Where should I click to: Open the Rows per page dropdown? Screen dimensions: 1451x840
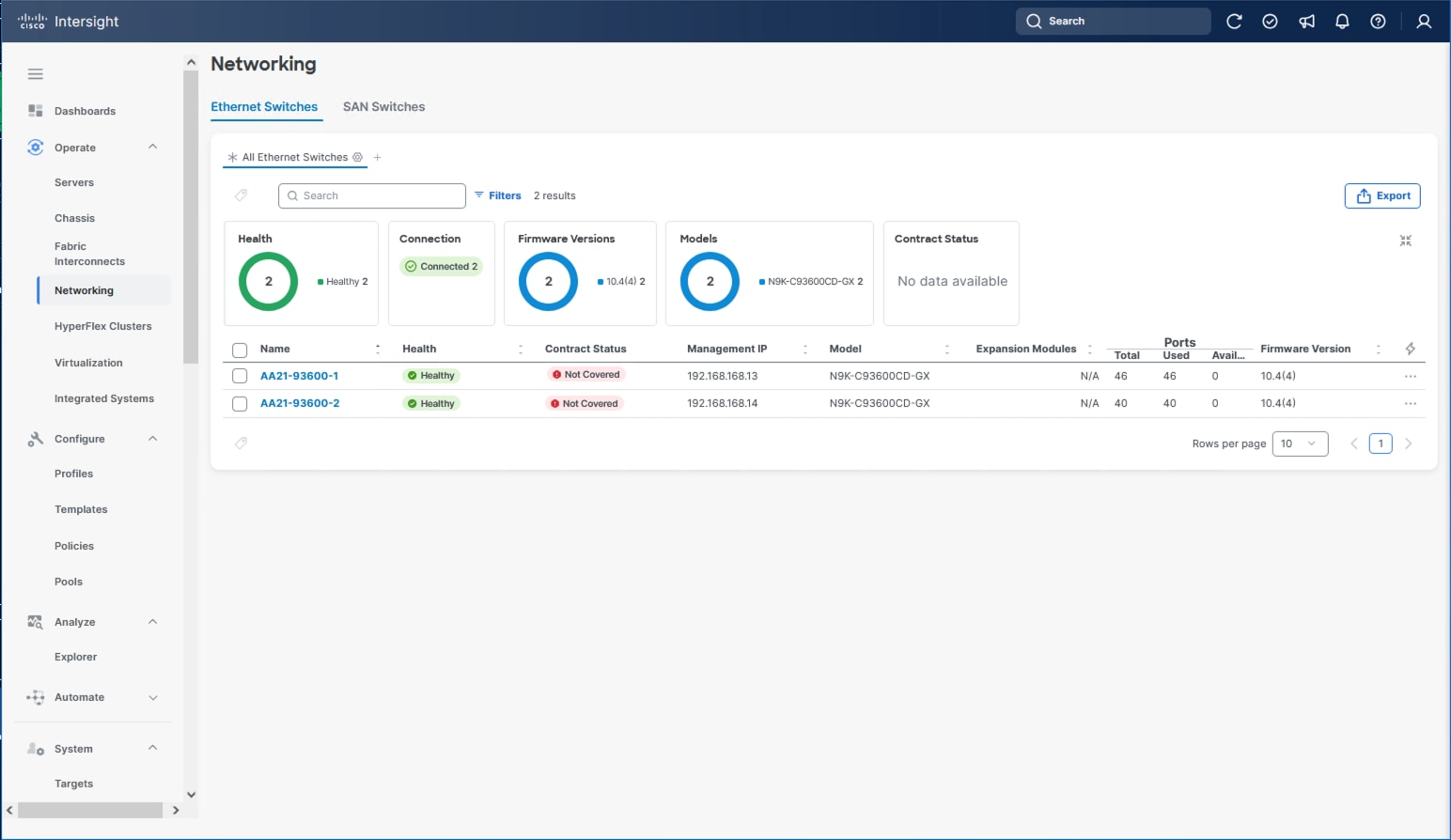click(1299, 443)
